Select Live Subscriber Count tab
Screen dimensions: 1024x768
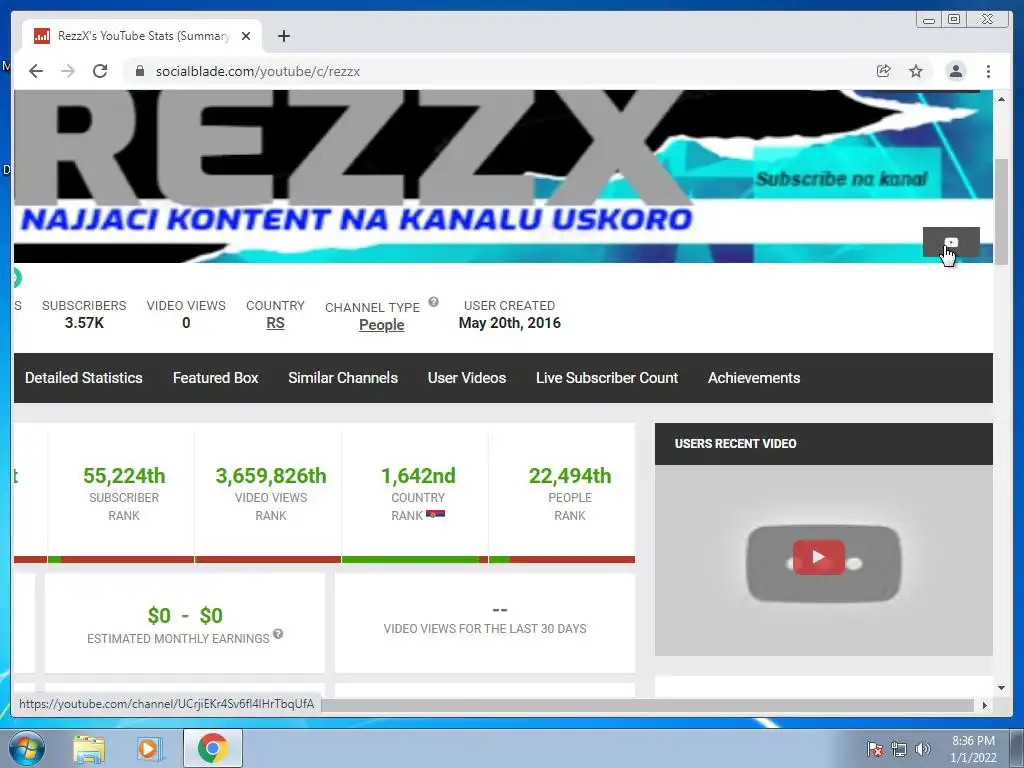607,377
